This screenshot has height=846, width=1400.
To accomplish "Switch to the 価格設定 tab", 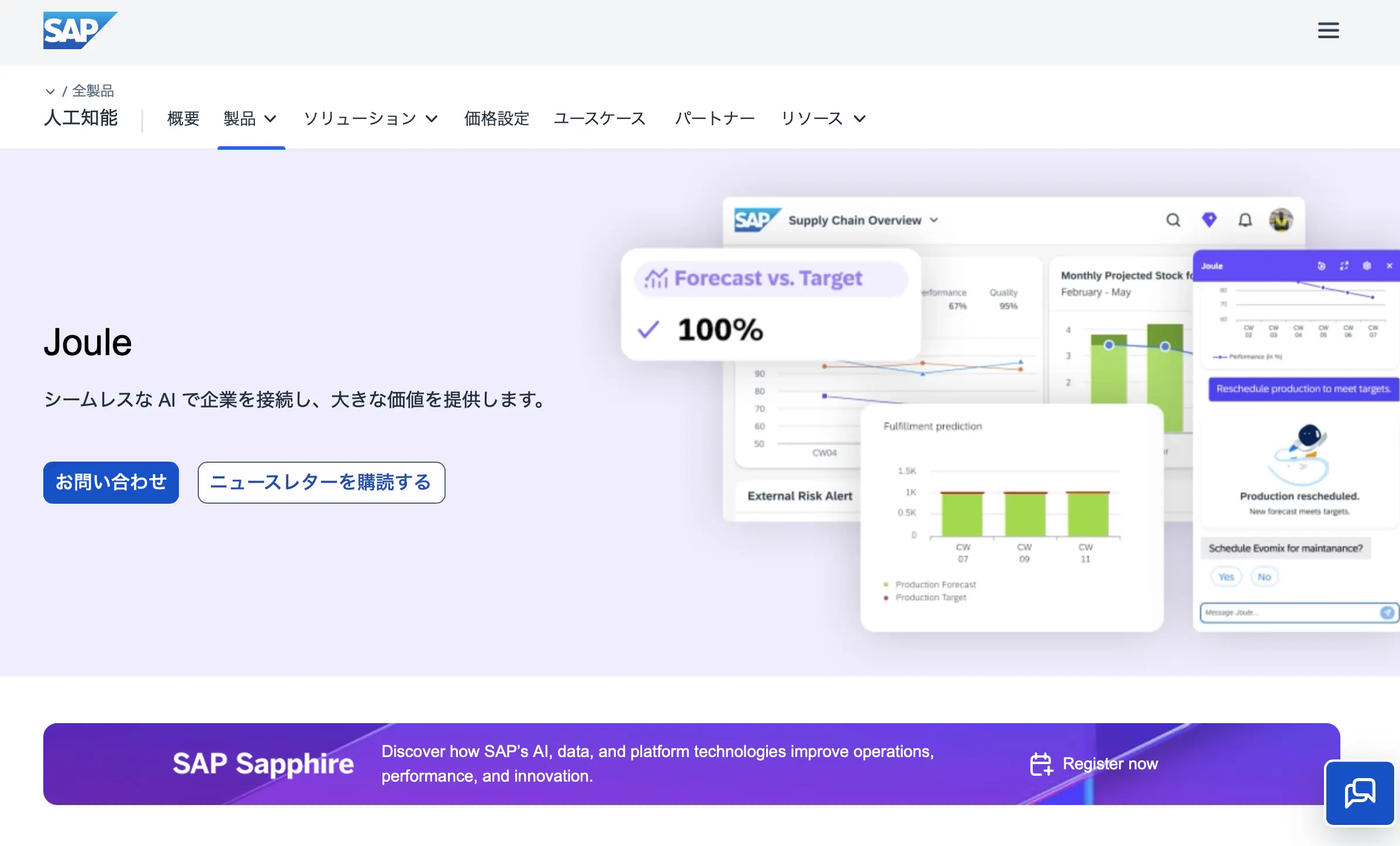I will coord(496,119).
